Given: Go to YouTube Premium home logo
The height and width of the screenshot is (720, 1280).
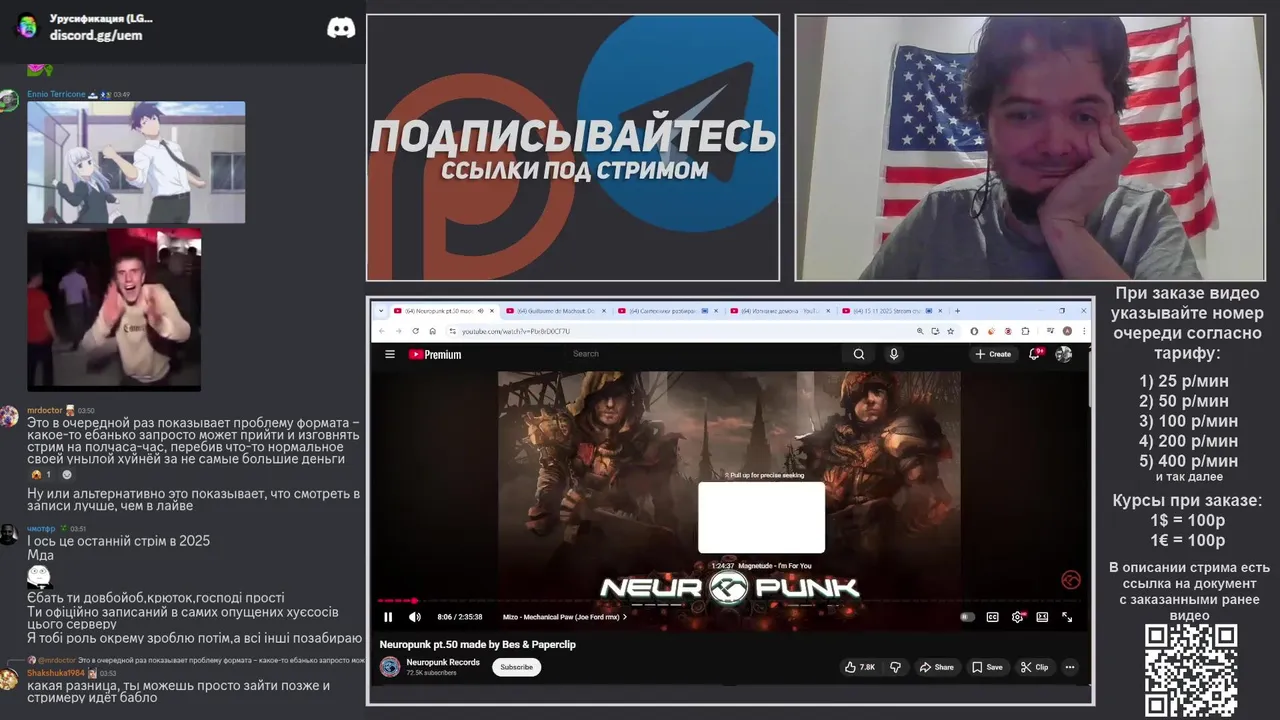Looking at the screenshot, I should pyautogui.click(x=435, y=354).
